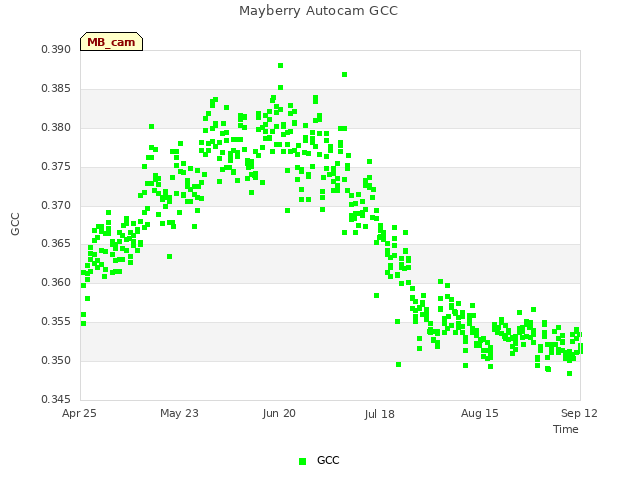Click the 0.385 y-axis tick label
The width and height of the screenshot is (640, 480).
pos(56,89)
